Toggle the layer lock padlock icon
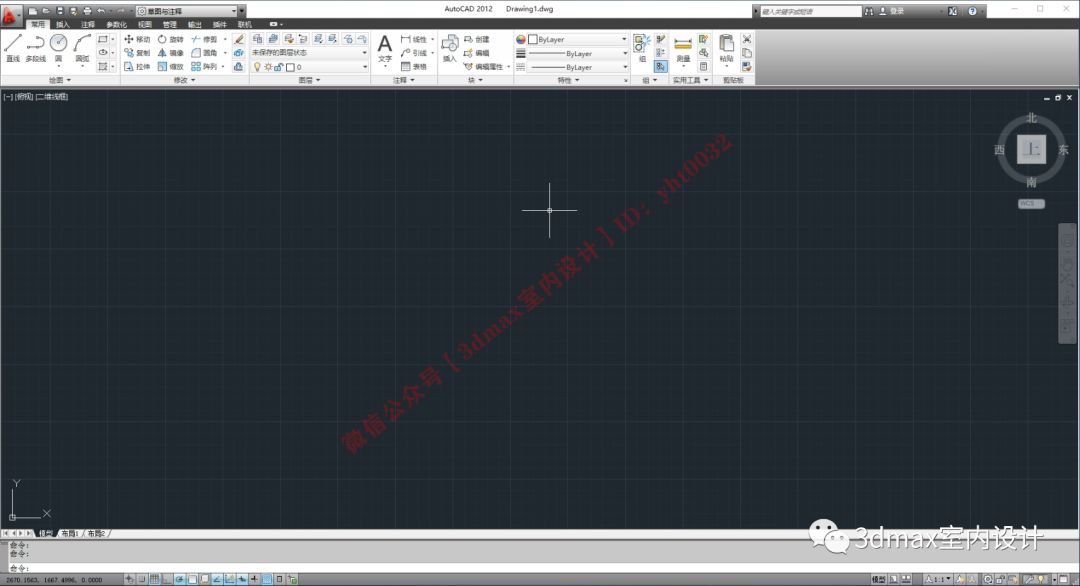Viewport: 1080px width, 586px height. tap(278, 67)
